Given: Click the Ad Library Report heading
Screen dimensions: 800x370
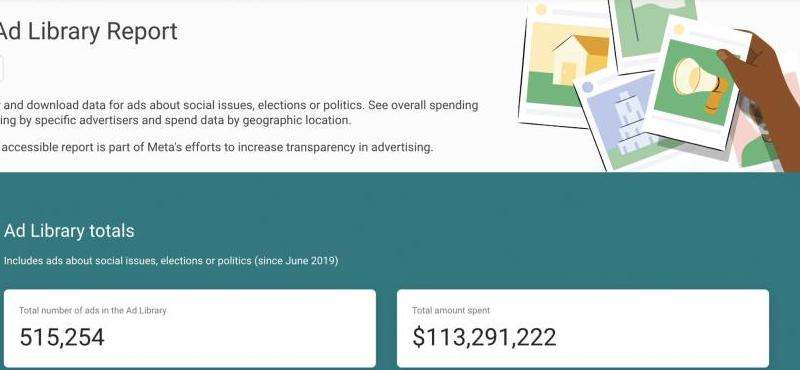Looking at the screenshot, I should [x=88, y=32].
